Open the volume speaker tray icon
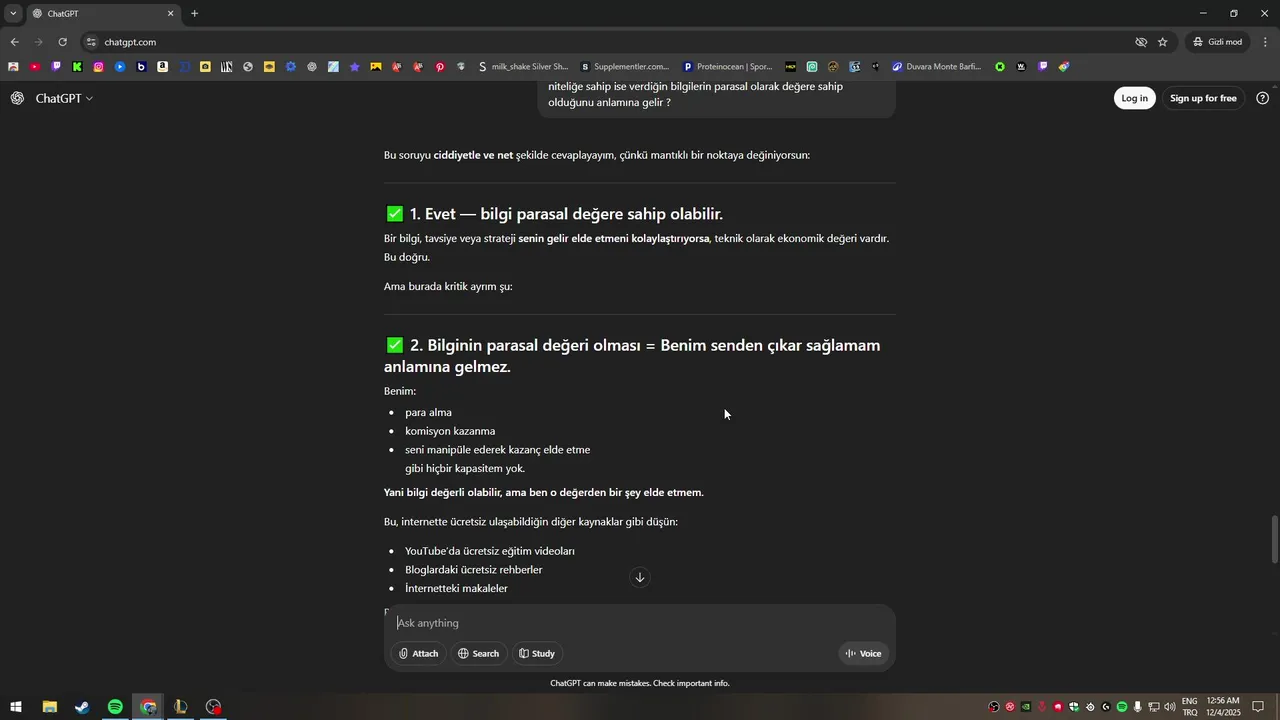The image size is (1280, 720). [x=1170, y=707]
